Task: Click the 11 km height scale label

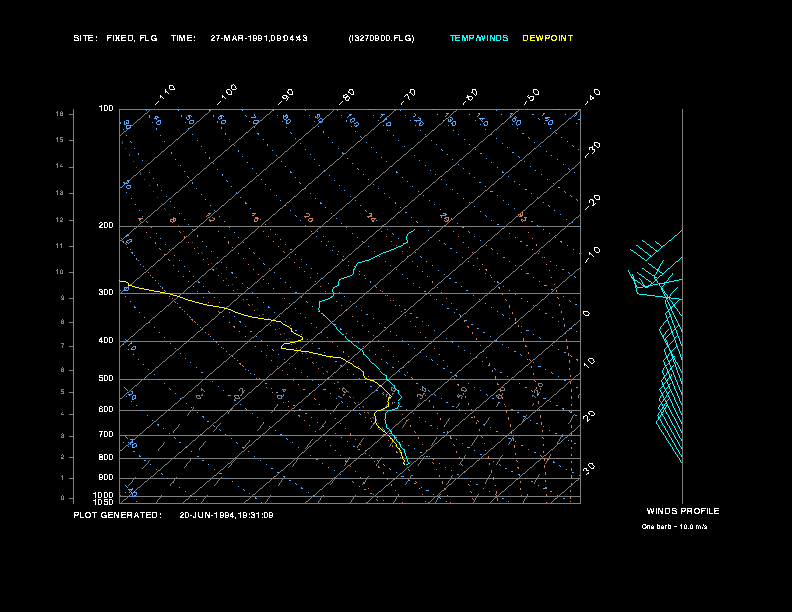Action: click(60, 246)
